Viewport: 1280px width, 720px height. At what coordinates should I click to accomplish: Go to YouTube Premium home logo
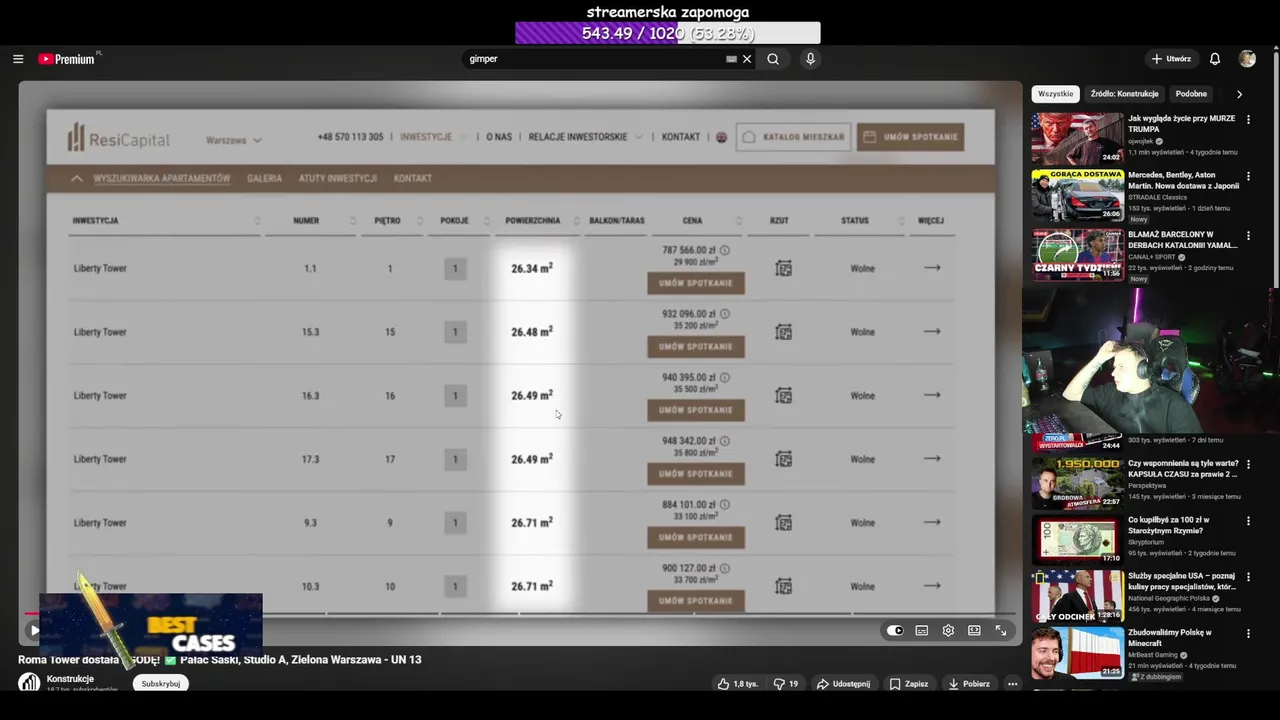(68, 59)
